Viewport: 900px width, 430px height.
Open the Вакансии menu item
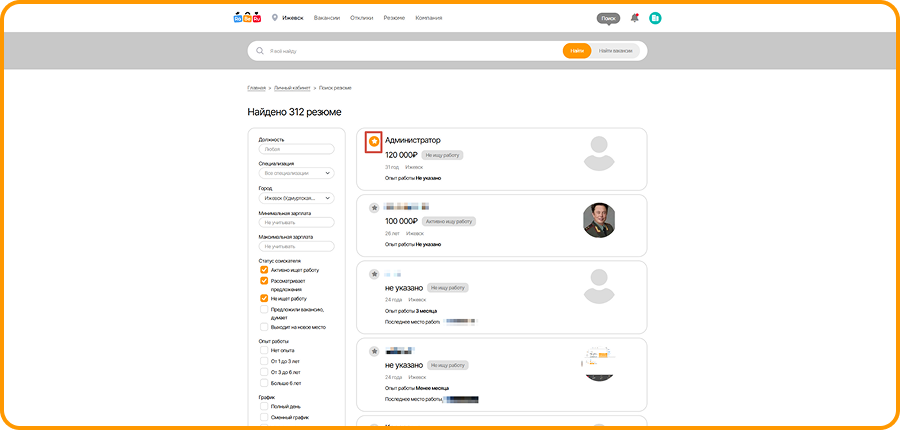pyautogui.click(x=326, y=18)
